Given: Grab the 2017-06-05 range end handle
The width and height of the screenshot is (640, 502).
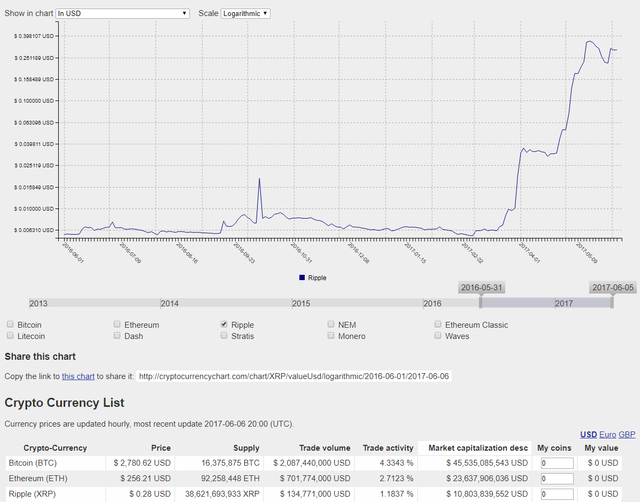Looking at the screenshot, I should (612, 302).
